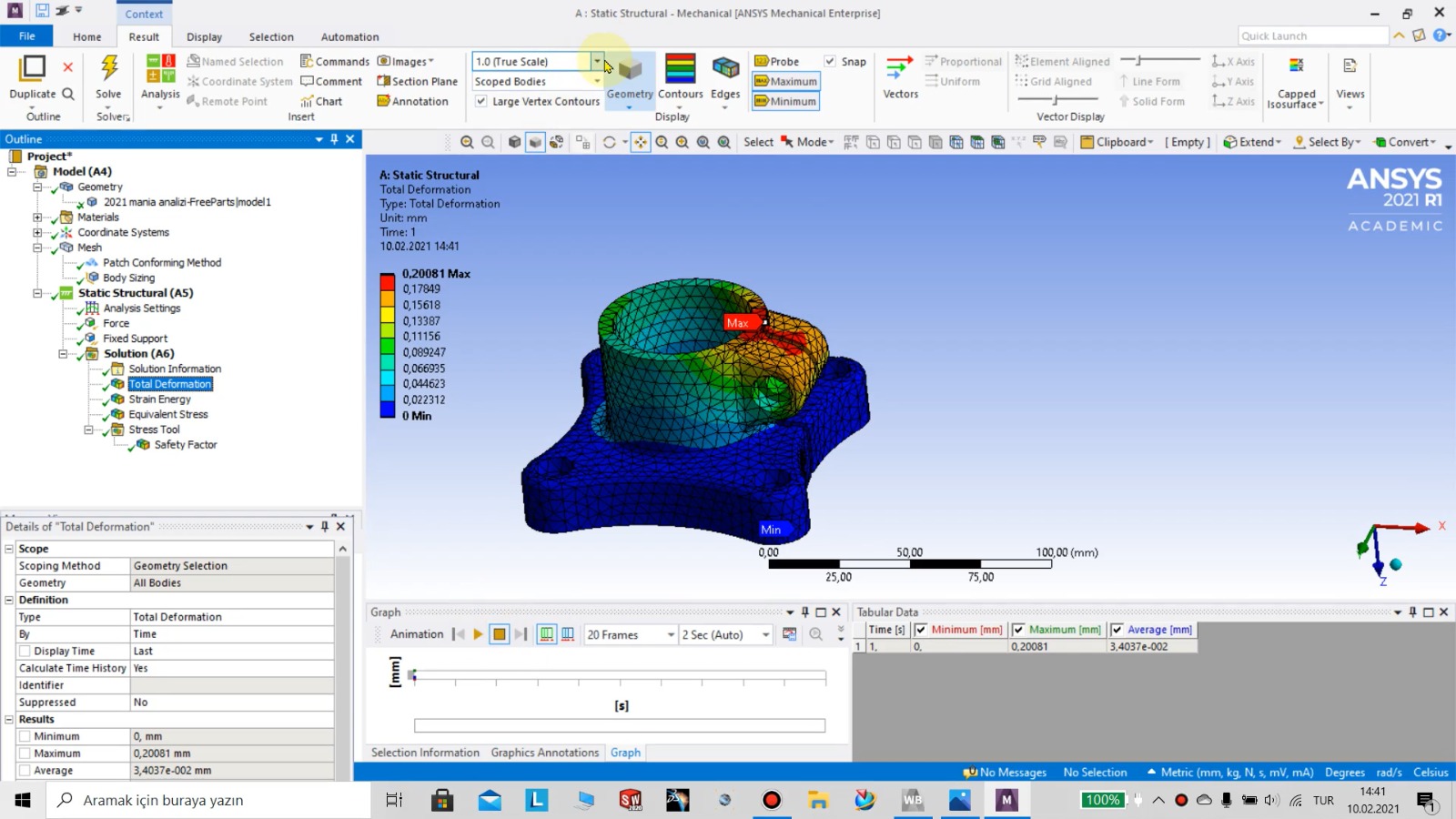Toggle the Maximum label button
The width and height of the screenshot is (1456, 819).
click(x=786, y=82)
